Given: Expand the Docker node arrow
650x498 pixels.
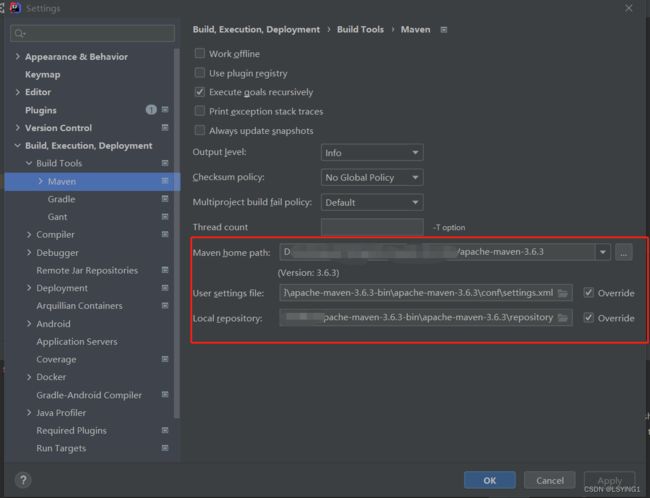Looking at the screenshot, I should coord(29,377).
